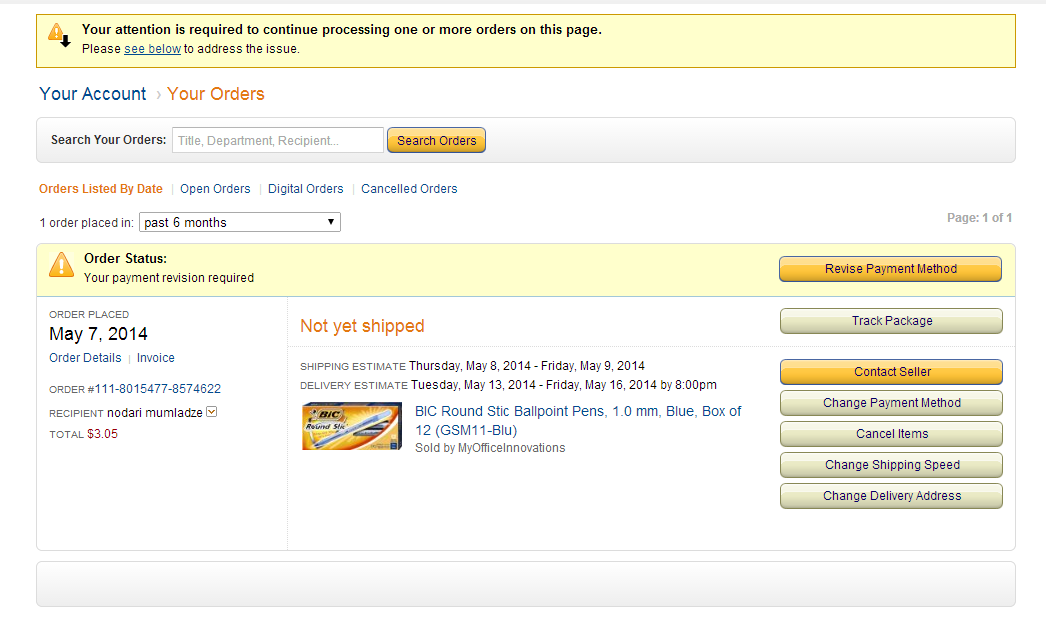The height and width of the screenshot is (624, 1046).
Task: Click Change Shipping Speed button
Action: point(891,465)
